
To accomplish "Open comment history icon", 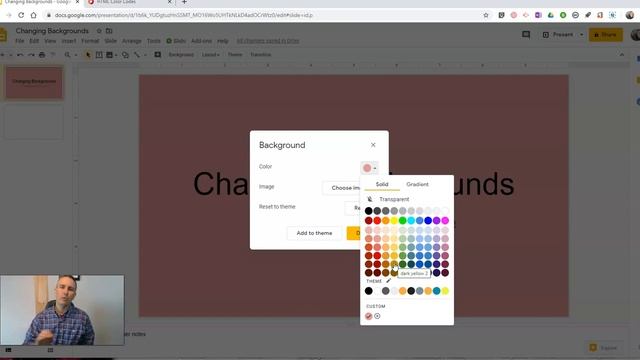I will (526, 35).
